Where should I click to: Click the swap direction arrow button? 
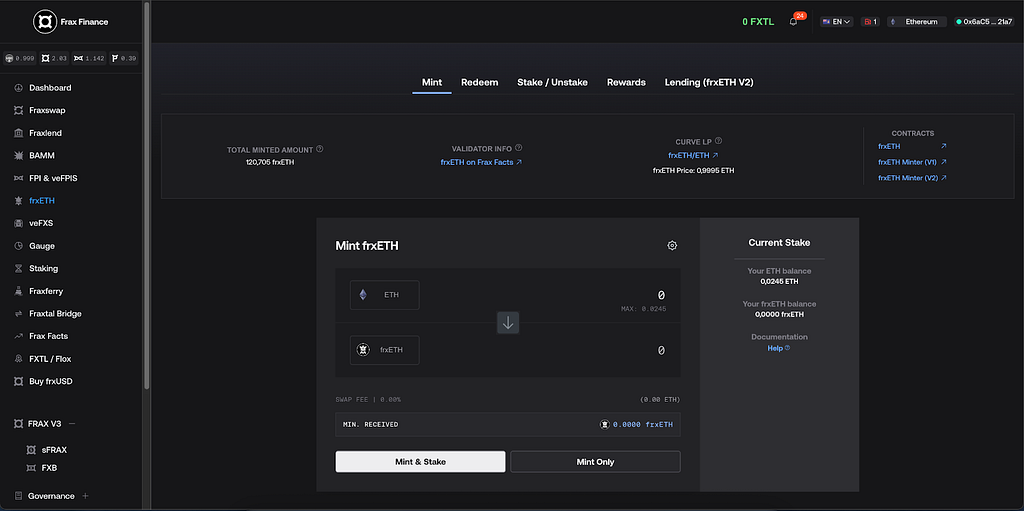[x=508, y=322]
